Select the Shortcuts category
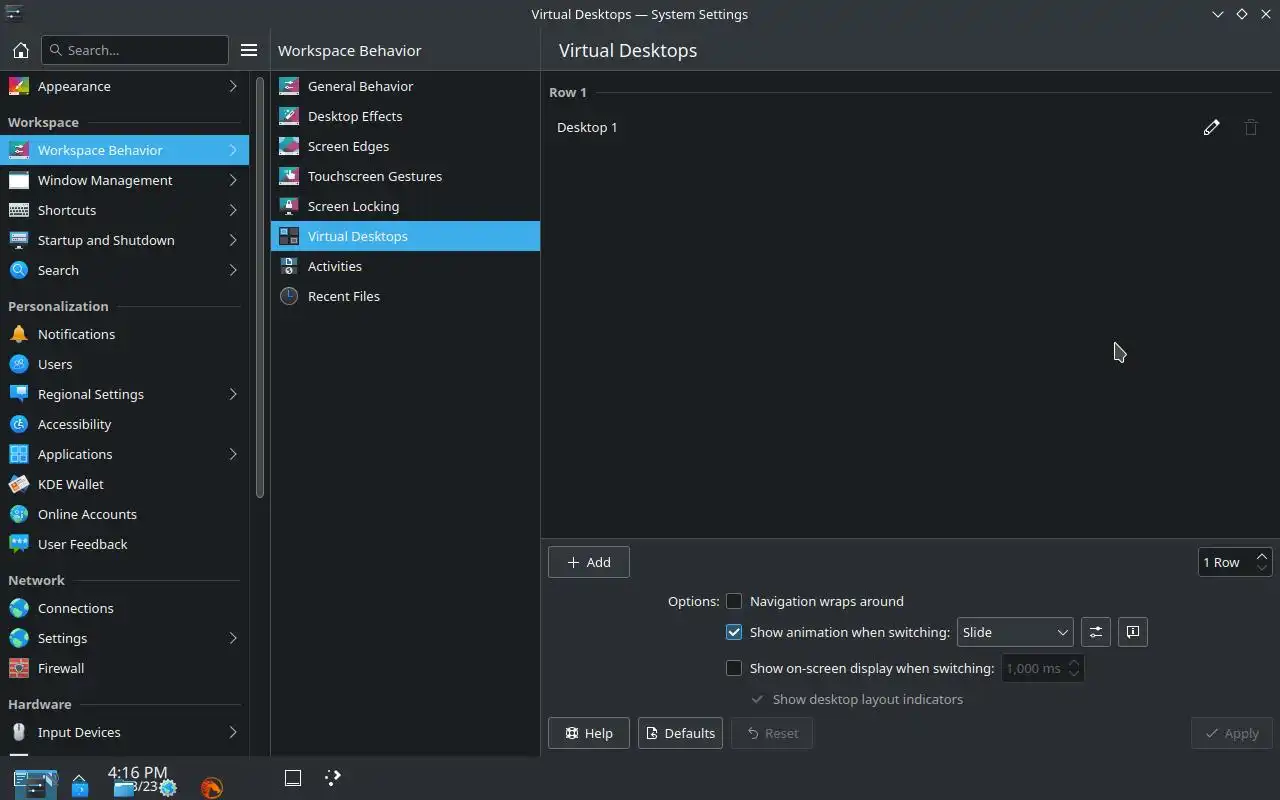This screenshot has width=1280, height=800. pyautogui.click(x=124, y=210)
